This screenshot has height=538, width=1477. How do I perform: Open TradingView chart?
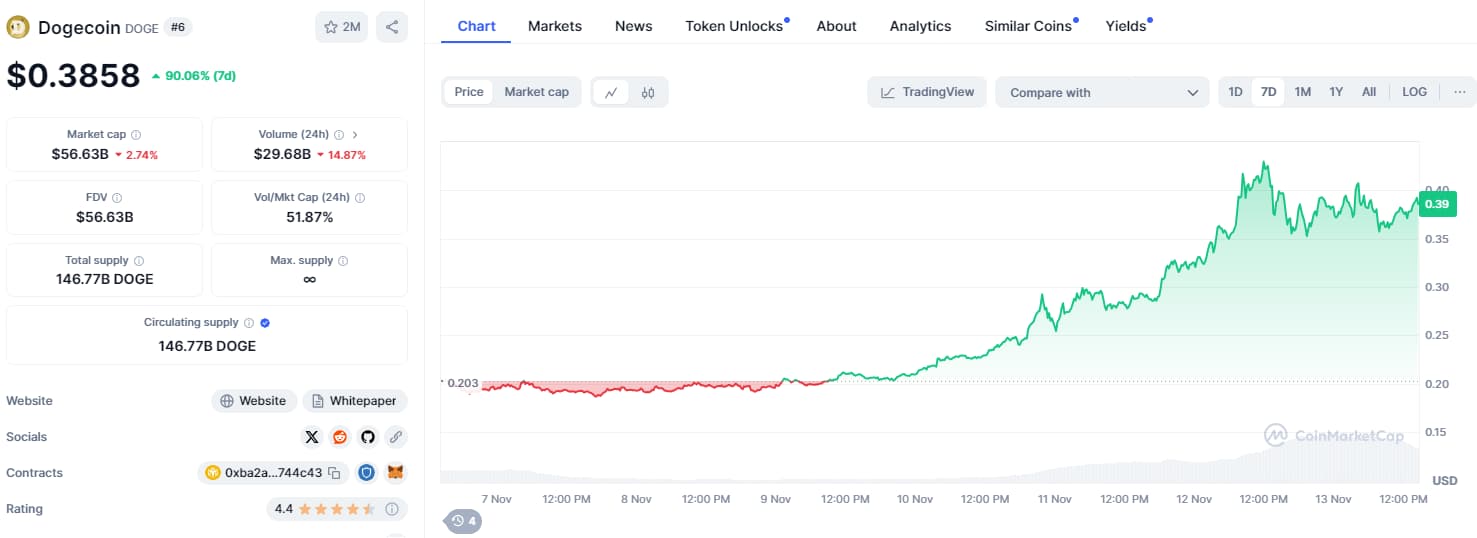click(x=927, y=92)
